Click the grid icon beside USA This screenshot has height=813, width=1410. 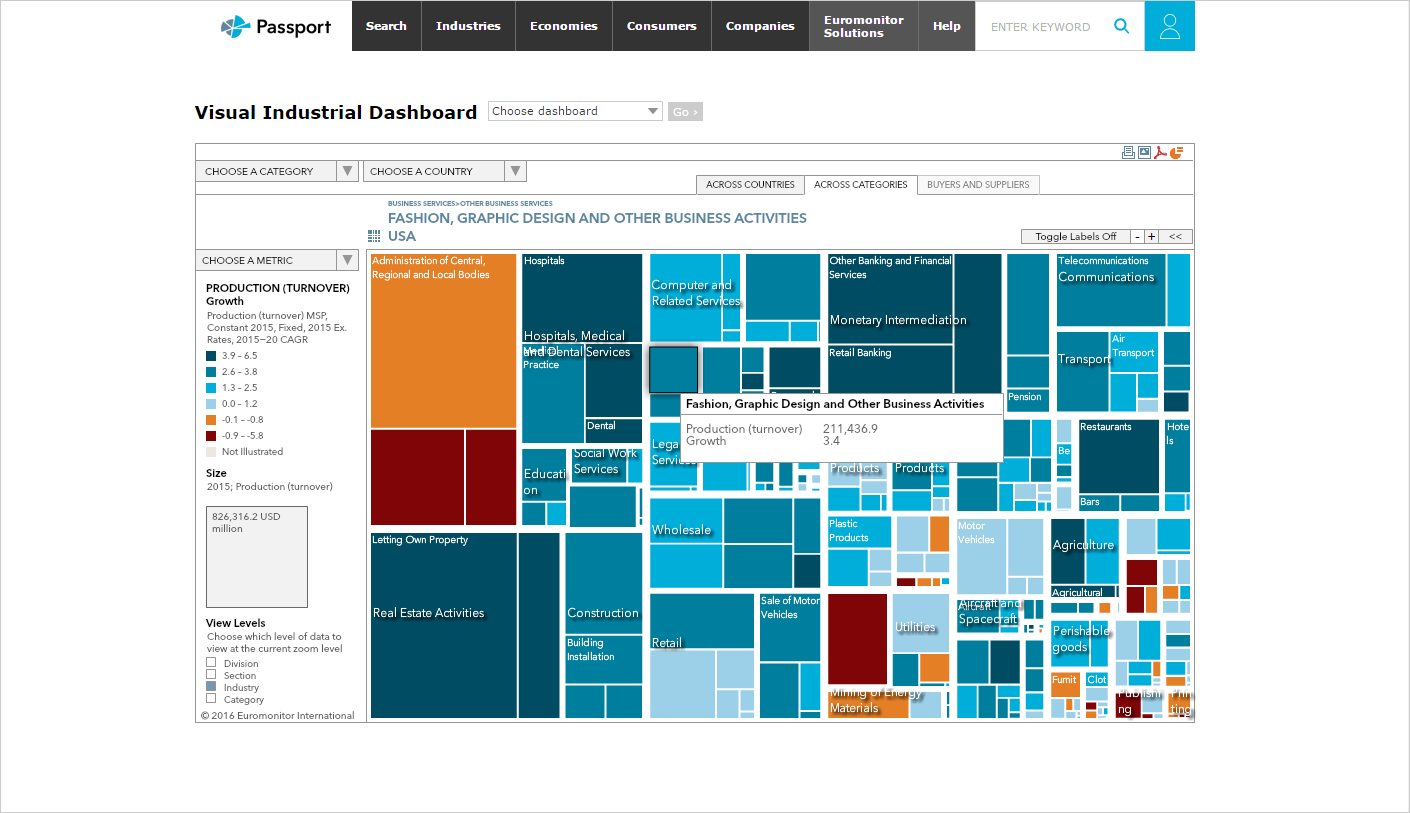(374, 236)
